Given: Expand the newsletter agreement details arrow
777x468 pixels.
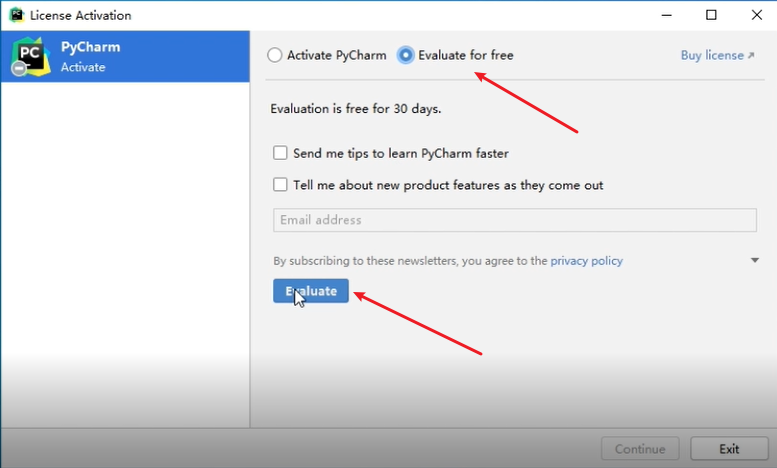Looking at the screenshot, I should pyautogui.click(x=755, y=260).
